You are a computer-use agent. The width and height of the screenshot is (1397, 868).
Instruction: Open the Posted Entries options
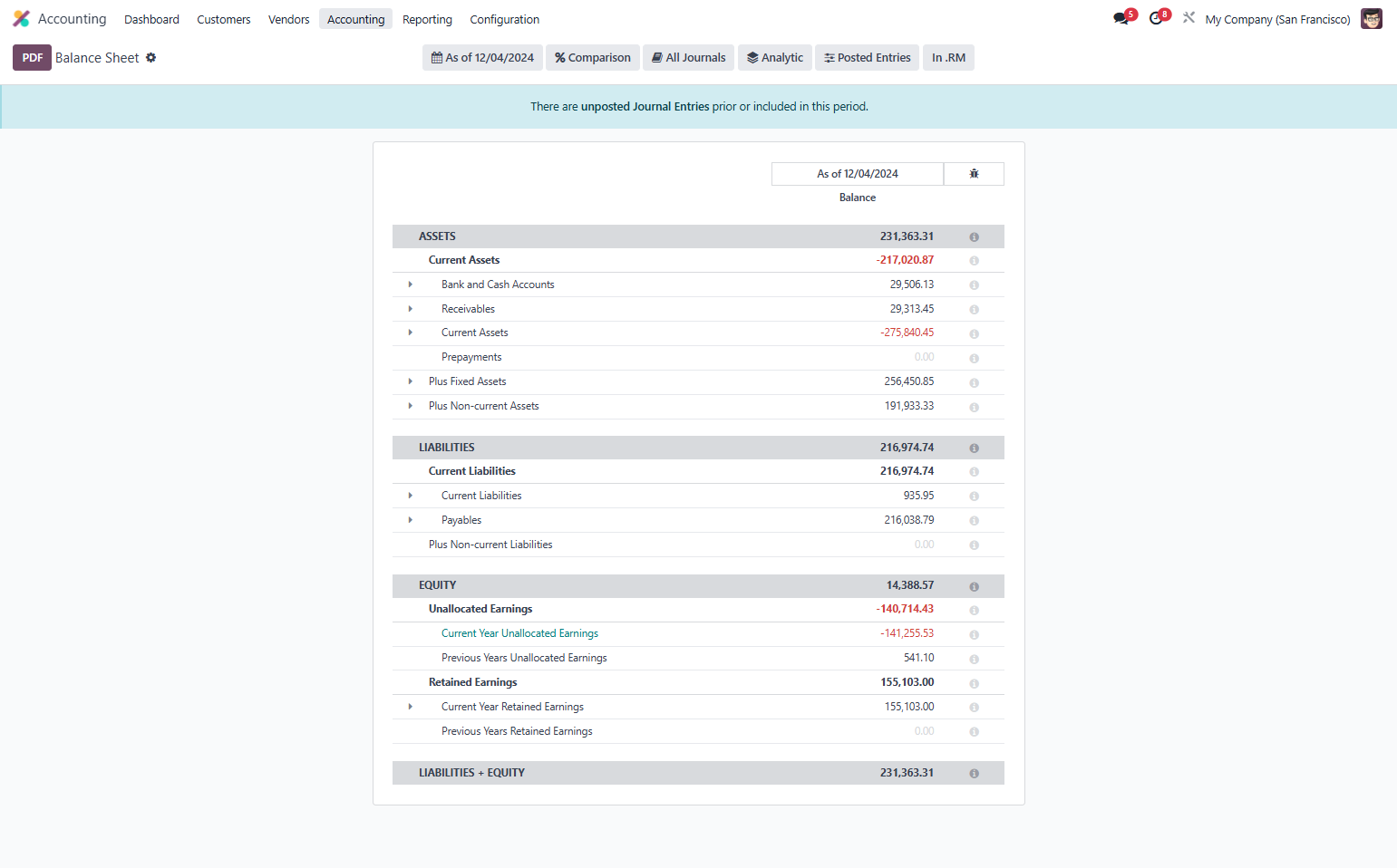[x=867, y=57]
